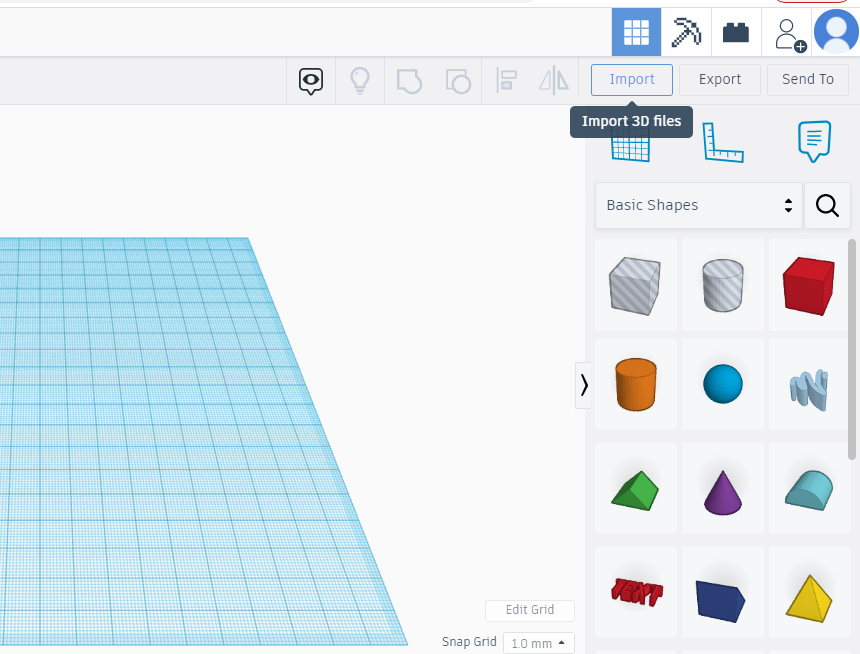Screen dimensions: 860x654
Task: Select the Flip/Mirror tool
Action: 554,80
